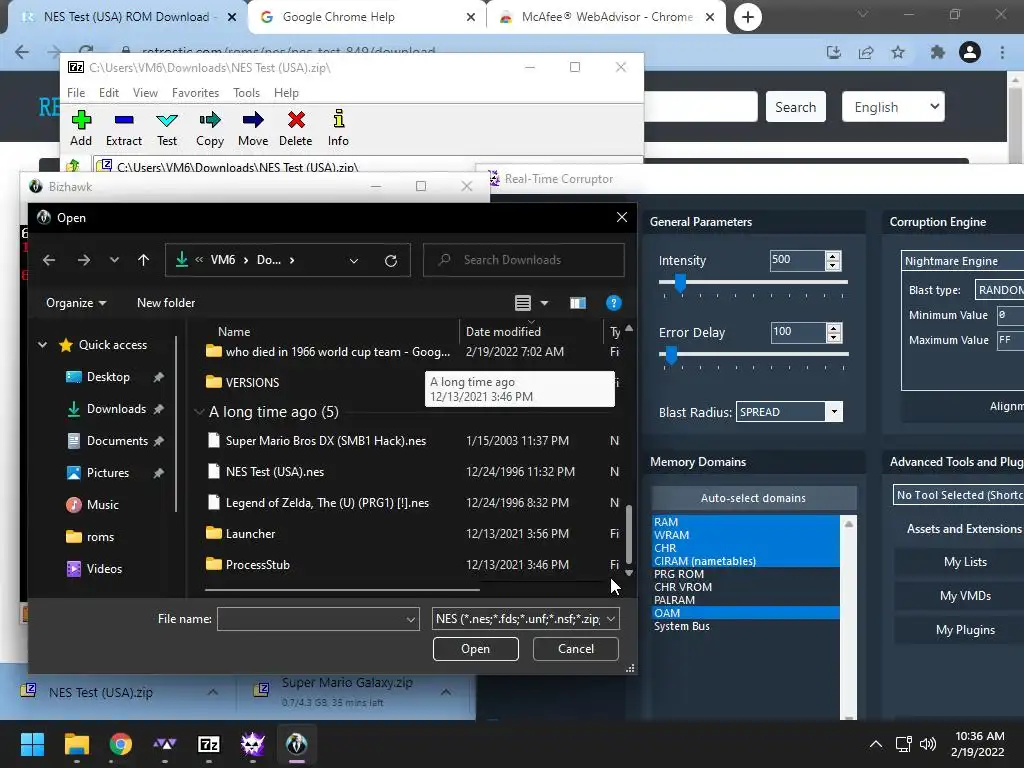Open My Lists in Corruptor
Image resolution: width=1024 pixels, height=768 pixels.
[965, 562]
